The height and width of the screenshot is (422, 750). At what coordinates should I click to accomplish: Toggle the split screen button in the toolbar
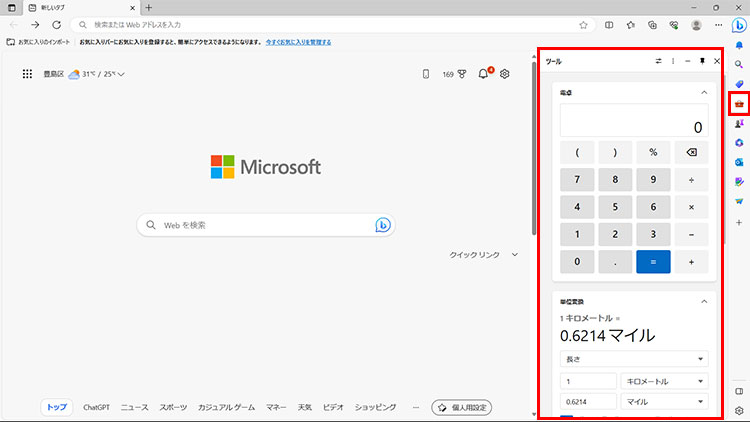tap(609, 25)
